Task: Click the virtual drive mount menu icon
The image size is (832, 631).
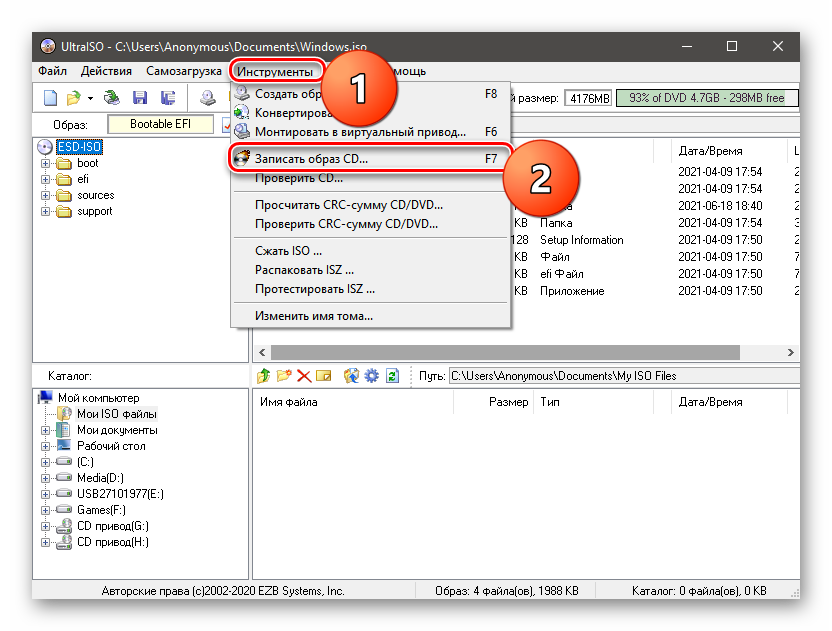Action: point(242,131)
